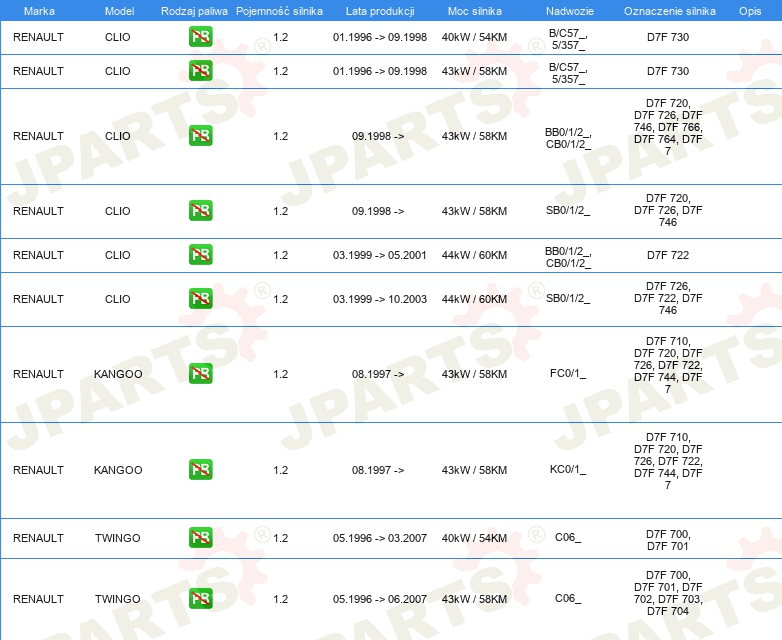
Task: Click the fuel icon for Kangoo FC0/1_ row
Action: 200,374
